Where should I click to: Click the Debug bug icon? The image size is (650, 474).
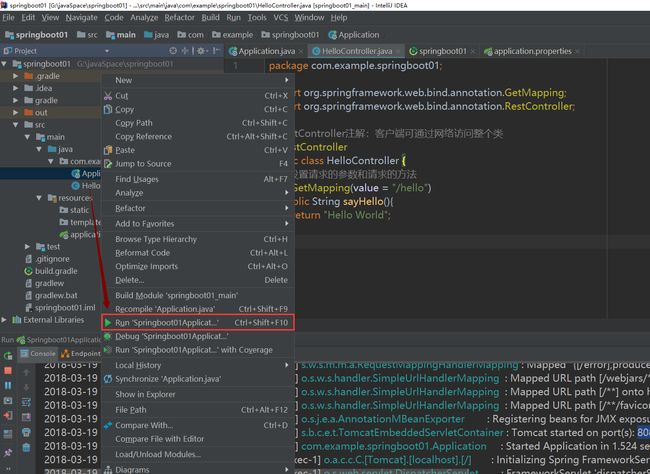click(x=108, y=336)
